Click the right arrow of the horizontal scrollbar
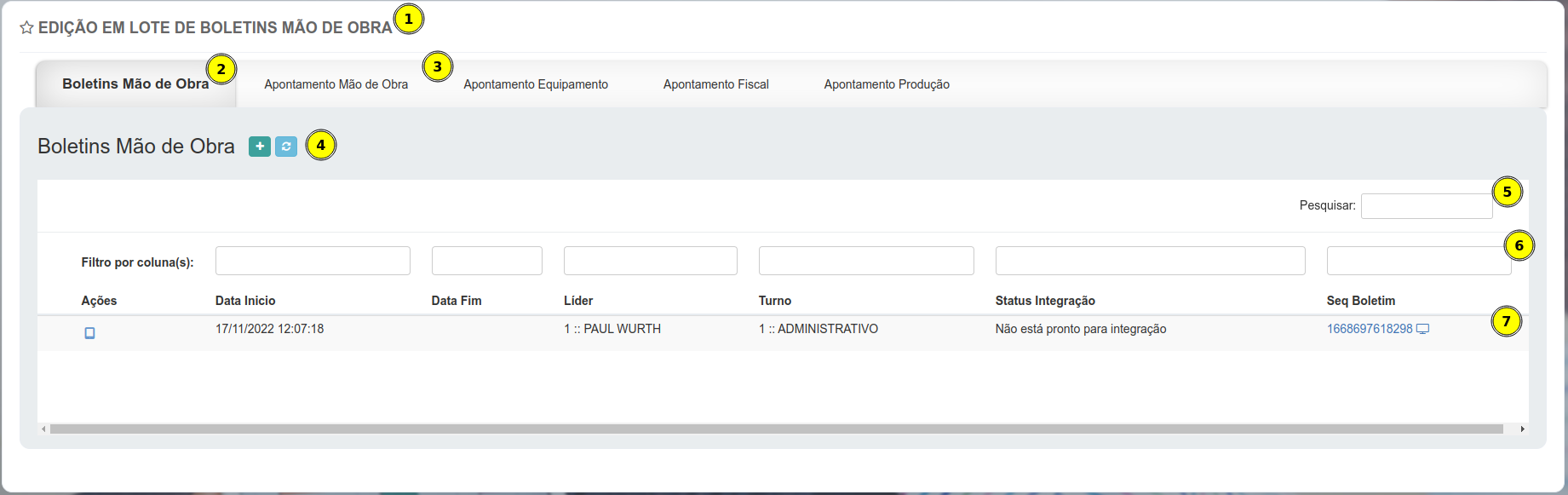Viewport: 1568px width, 495px height. click(x=1522, y=429)
